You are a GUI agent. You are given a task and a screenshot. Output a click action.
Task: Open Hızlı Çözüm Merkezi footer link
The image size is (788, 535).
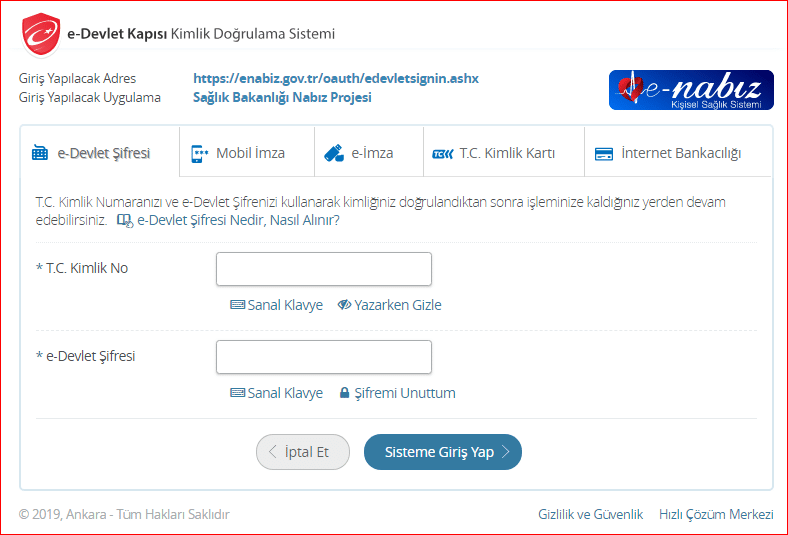pos(716,514)
